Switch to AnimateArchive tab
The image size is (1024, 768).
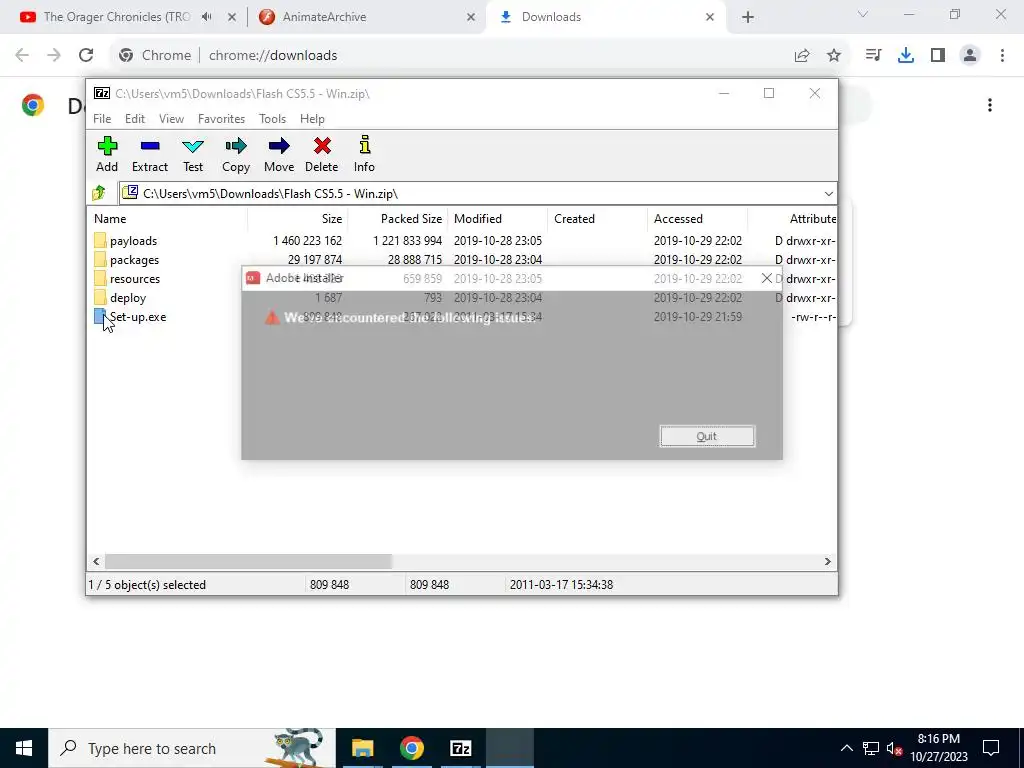323,17
